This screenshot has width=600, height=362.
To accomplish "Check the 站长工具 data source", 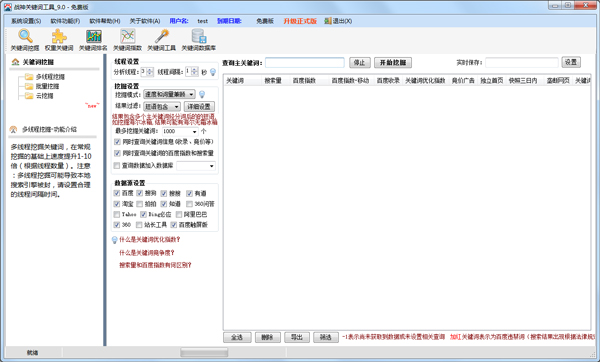I will [x=139, y=225].
